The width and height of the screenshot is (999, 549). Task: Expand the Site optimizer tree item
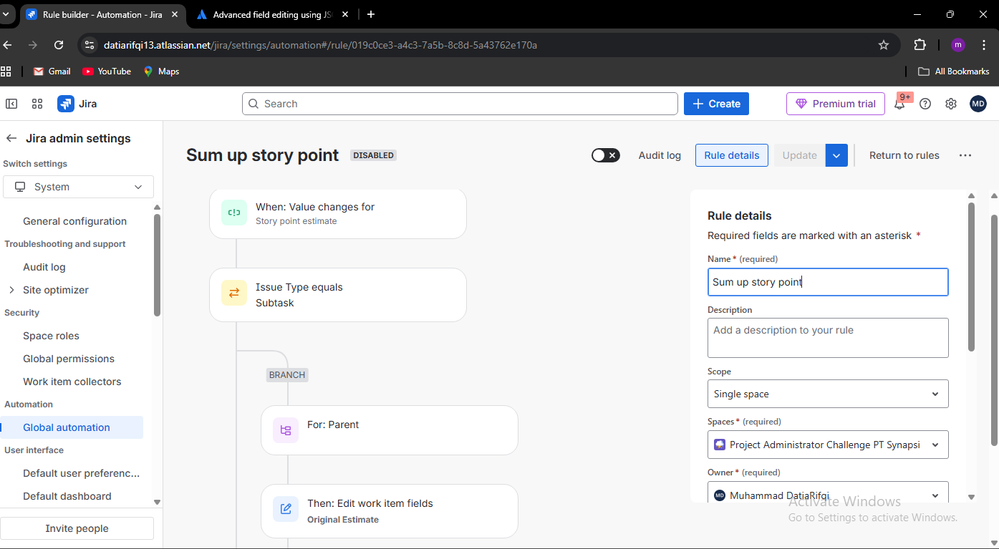click(x=12, y=290)
